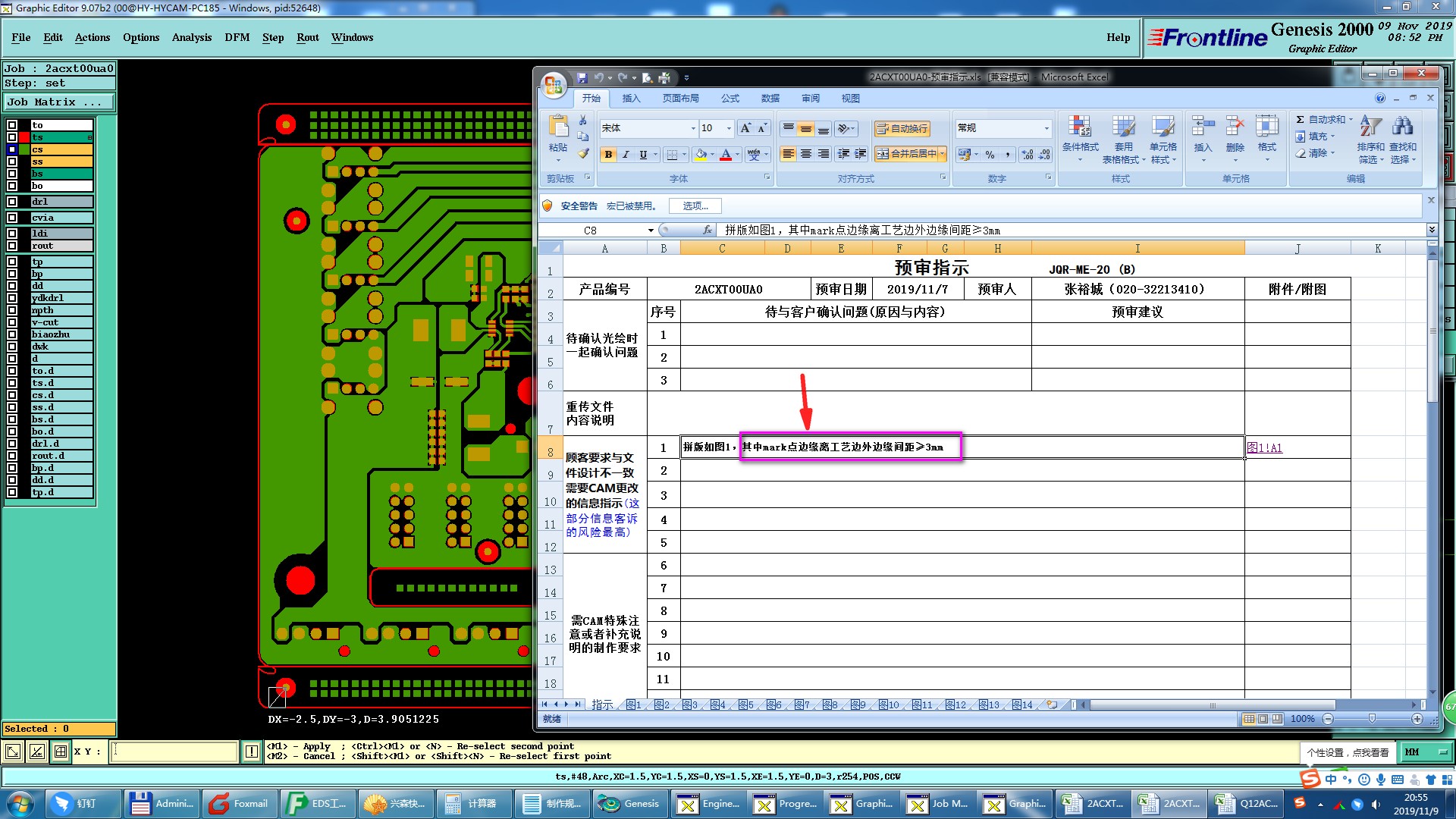Toggle the drl layer checkbox
Image resolution: width=1456 pixels, height=819 pixels.
coord(12,202)
